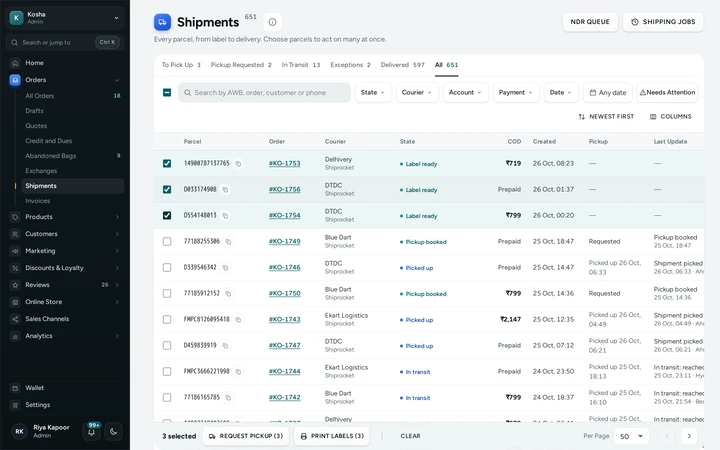Select parcel FMPC8126095418 row checkbox
The image size is (720, 450).
[167, 320]
